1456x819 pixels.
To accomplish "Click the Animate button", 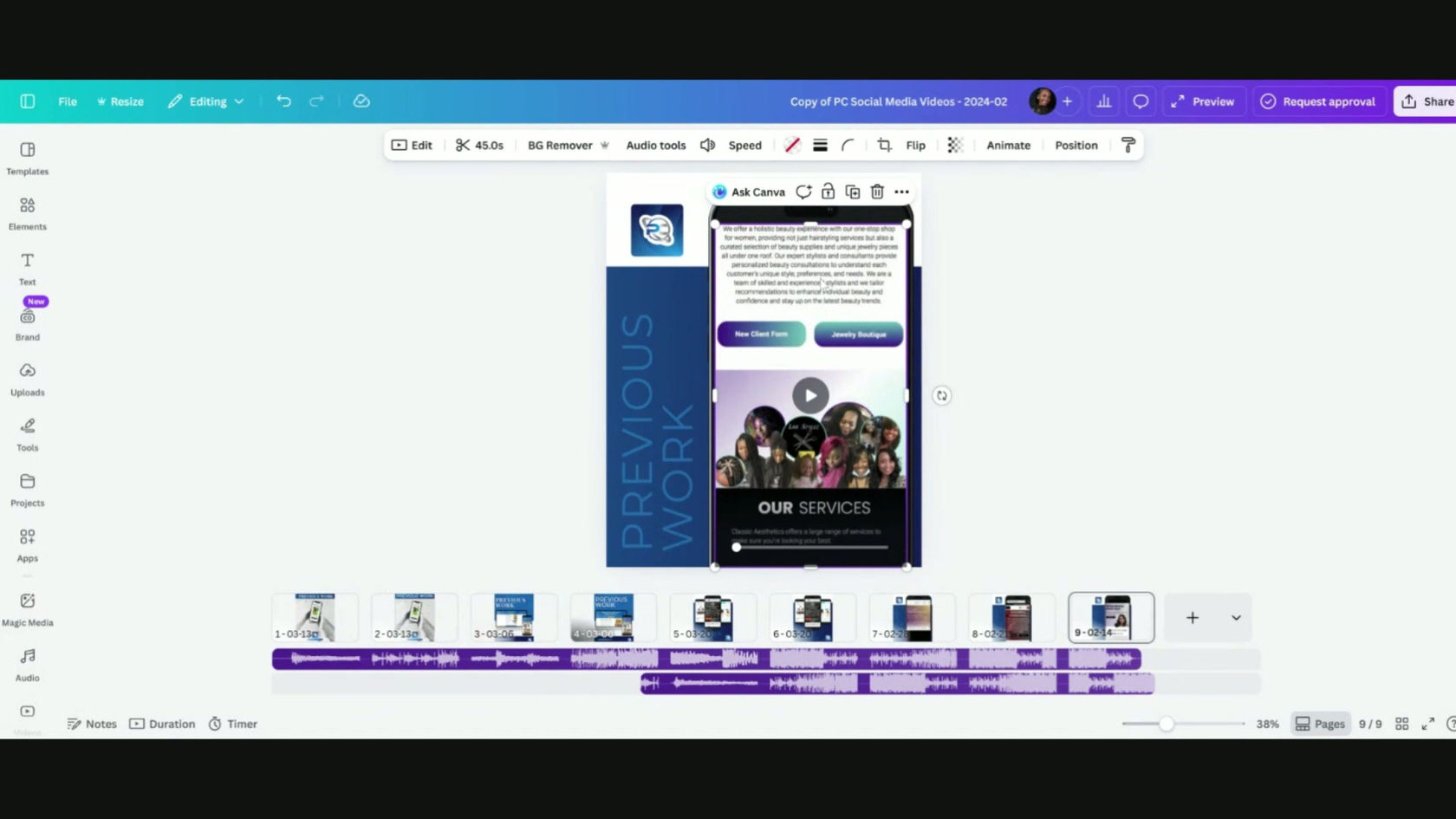I will 1009,146.
